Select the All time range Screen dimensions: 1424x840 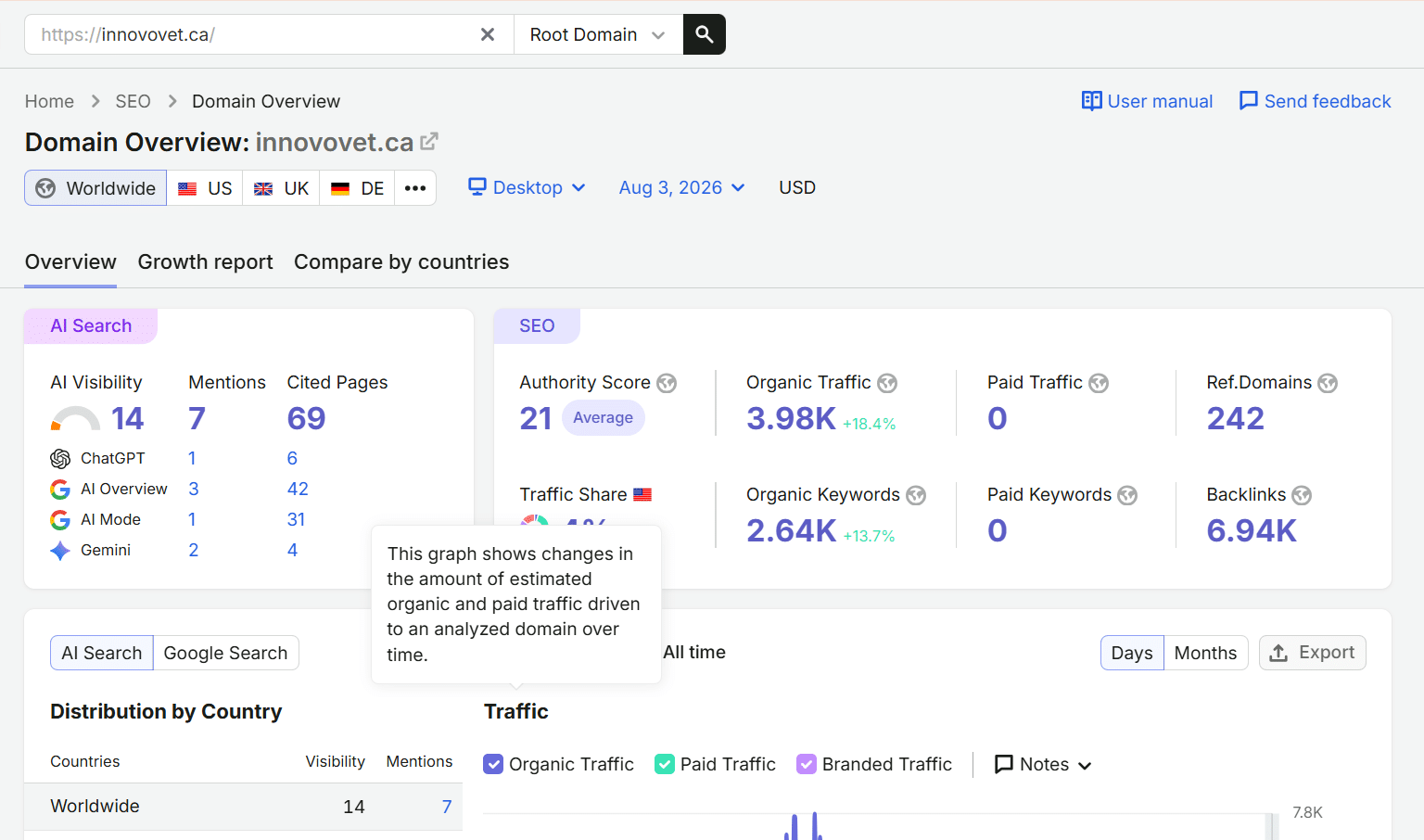click(x=694, y=652)
